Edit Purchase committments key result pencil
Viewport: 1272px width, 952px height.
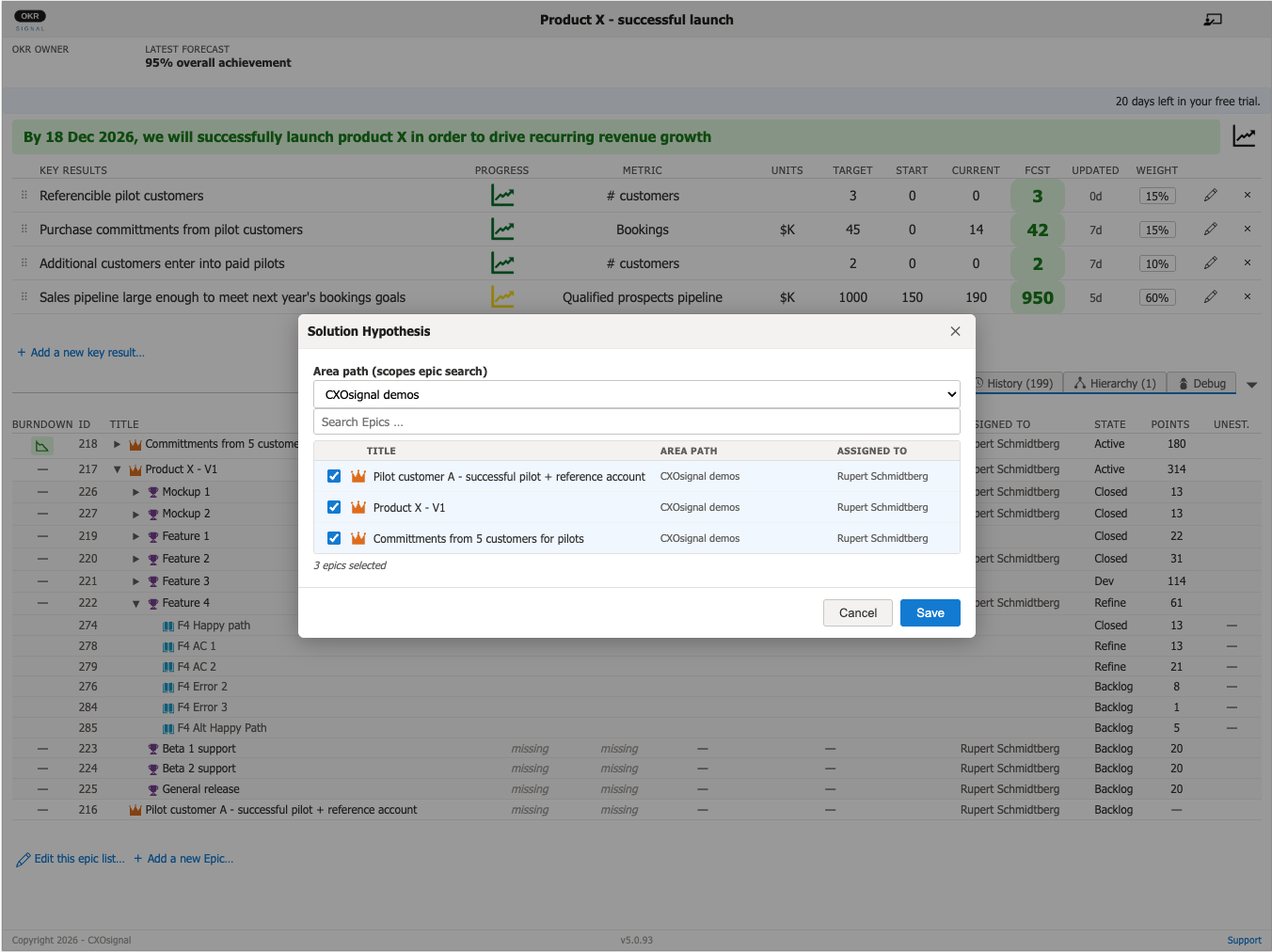[x=1211, y=230]
